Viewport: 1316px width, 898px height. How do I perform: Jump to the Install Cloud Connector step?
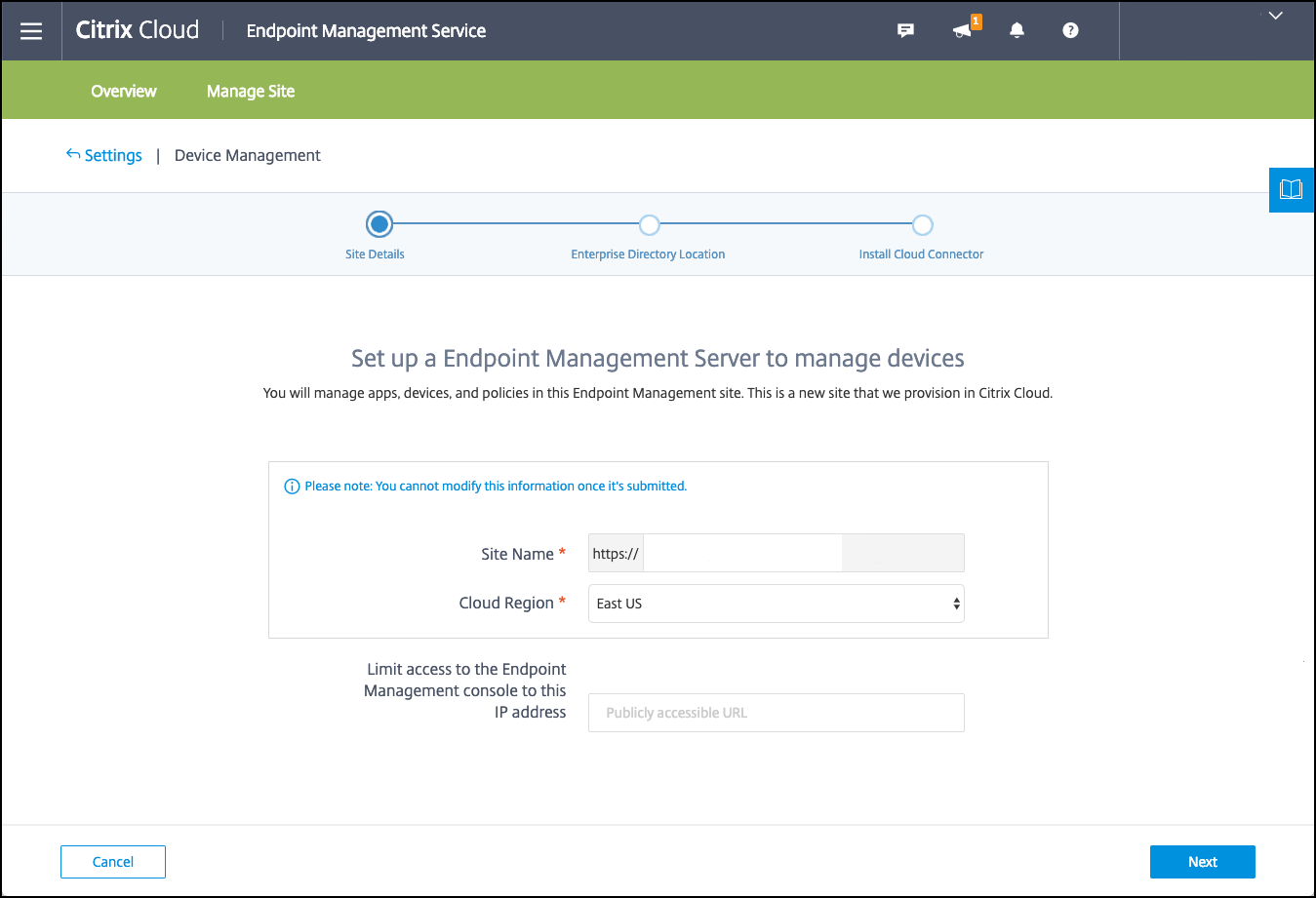coord(922,225)
